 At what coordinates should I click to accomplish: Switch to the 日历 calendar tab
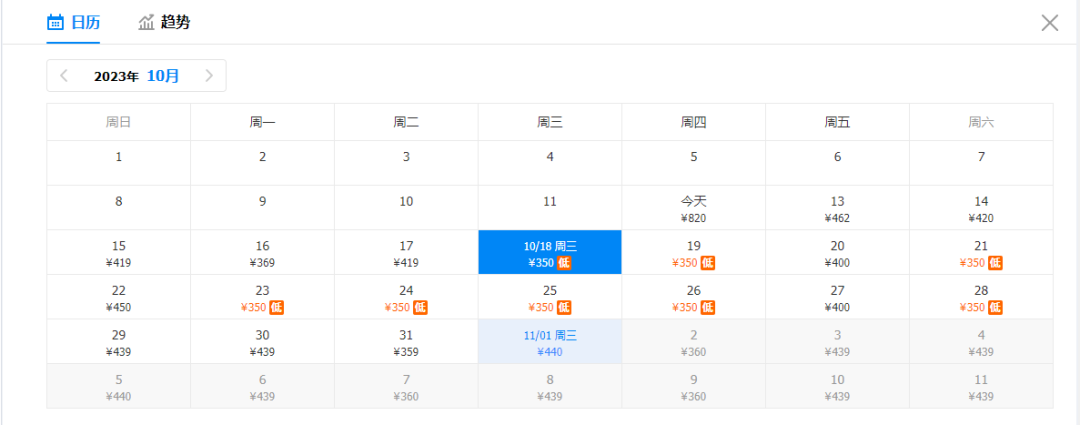[x=73, y=22]
